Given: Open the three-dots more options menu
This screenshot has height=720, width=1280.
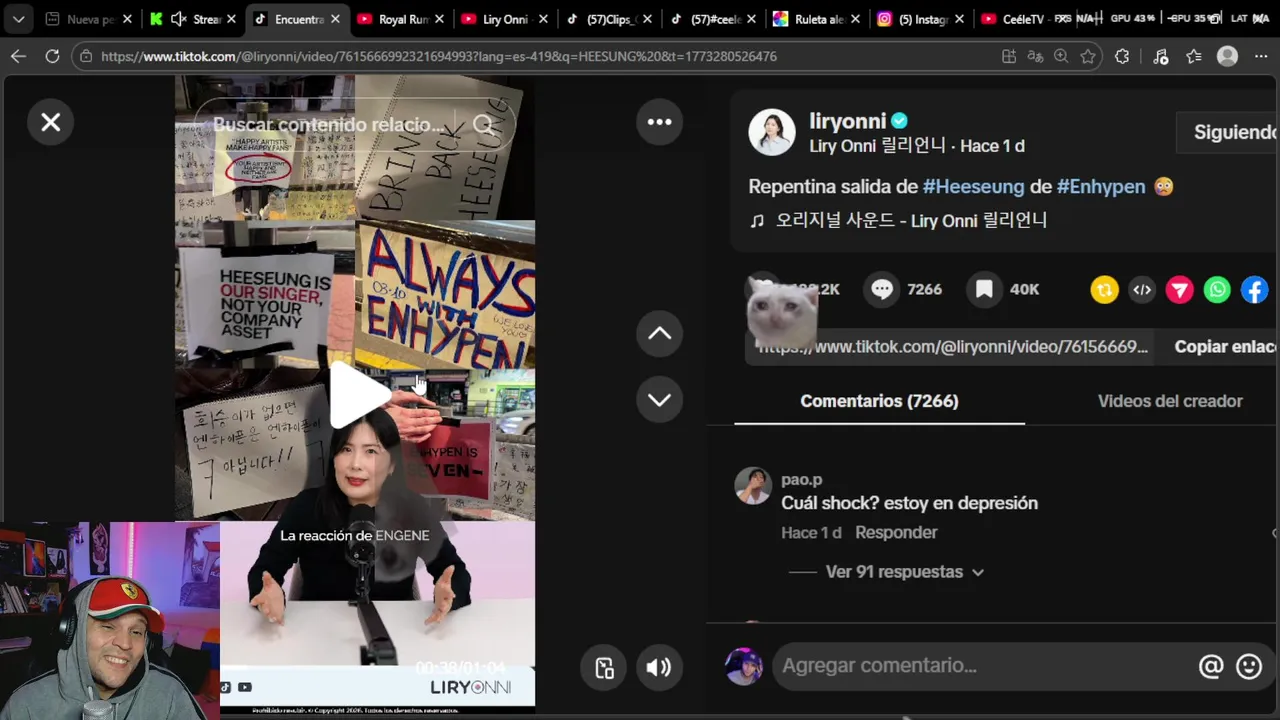Looking at the screenshot, I should tap(659, 122).
